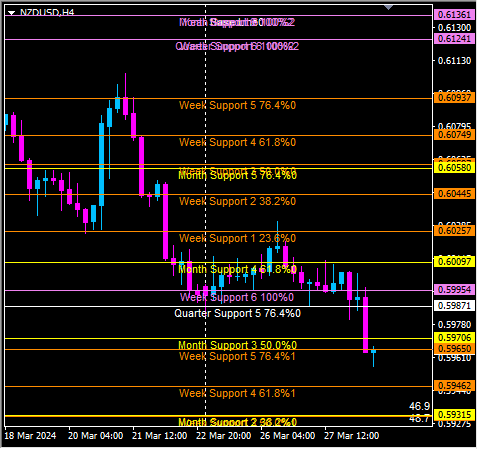Click the 0.59706 yellow price tag
Viewport: 478px width, 449px height.
[454, 338]
